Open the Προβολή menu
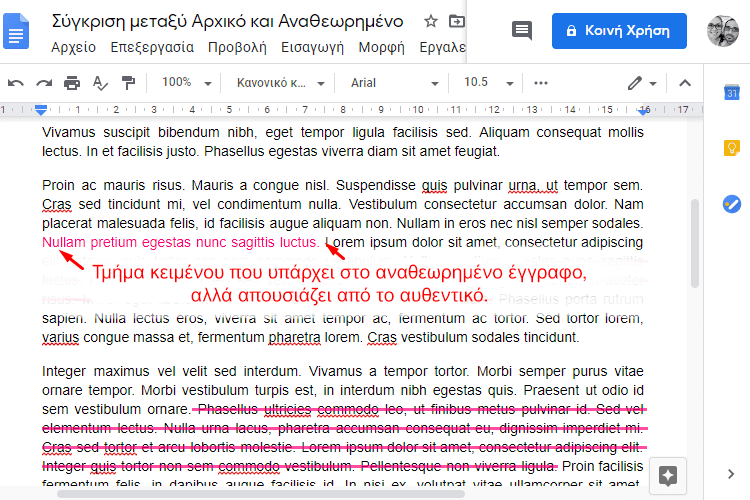Screen dimensions: 750x500 pyautogui.click(x=237, y=47)
